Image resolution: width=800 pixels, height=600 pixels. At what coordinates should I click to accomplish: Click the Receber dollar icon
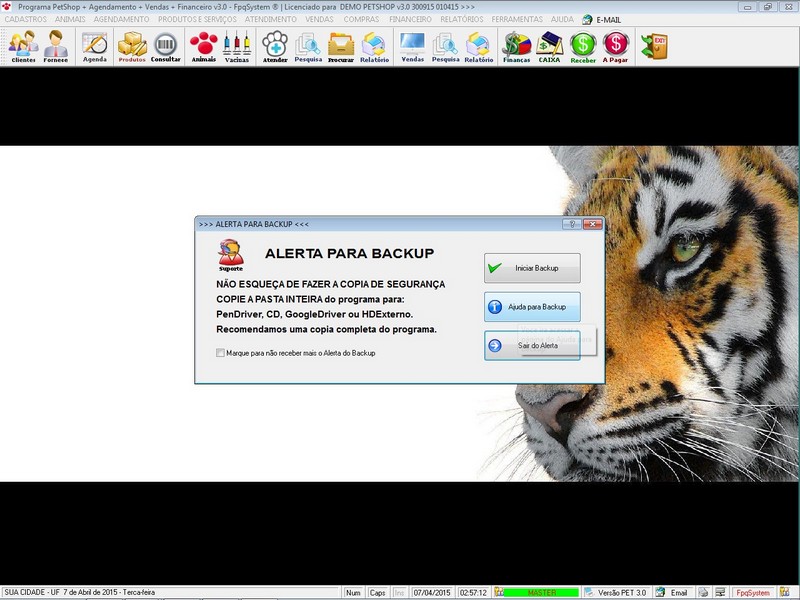[x=583, y=46]
